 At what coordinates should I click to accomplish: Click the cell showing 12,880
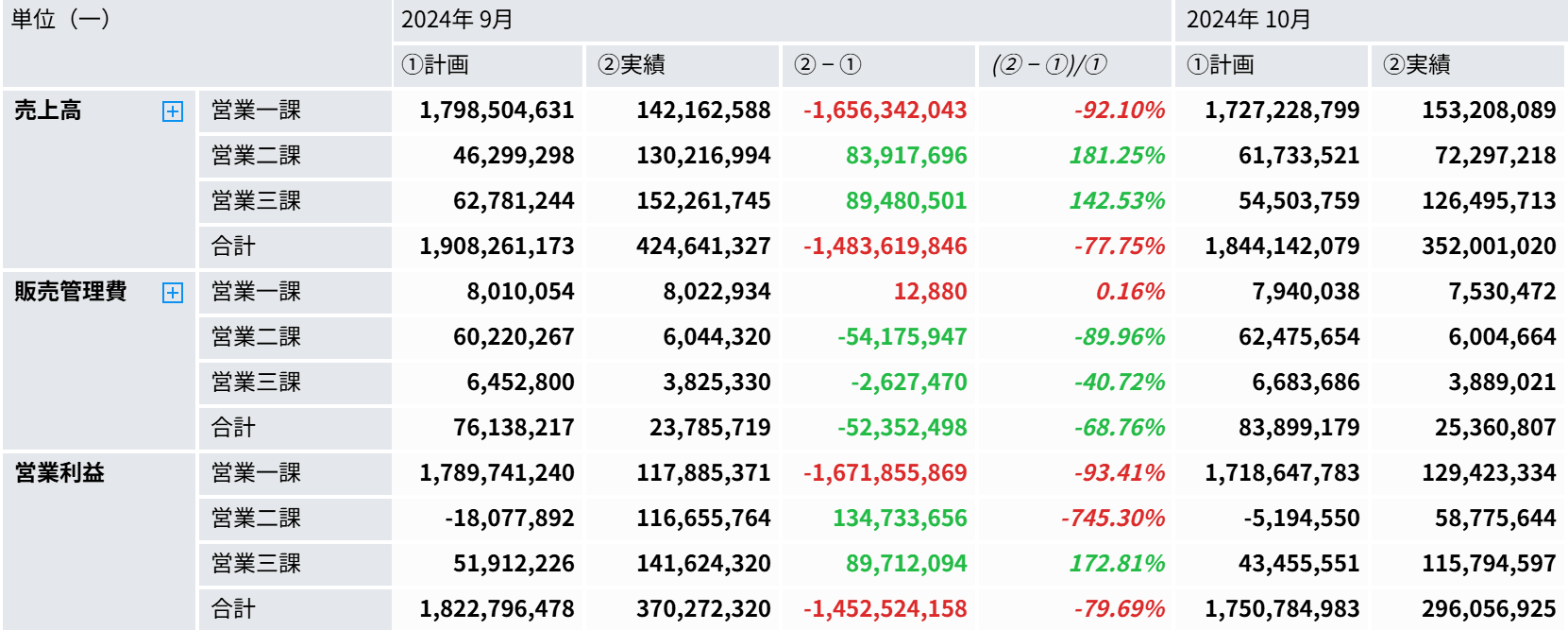tap(930, 292)
